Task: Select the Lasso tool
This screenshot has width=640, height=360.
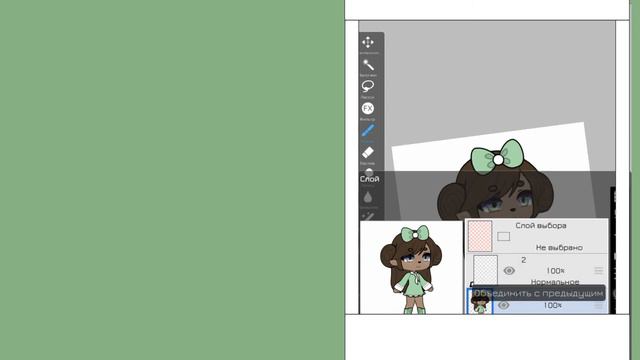Action: [368, 87]
